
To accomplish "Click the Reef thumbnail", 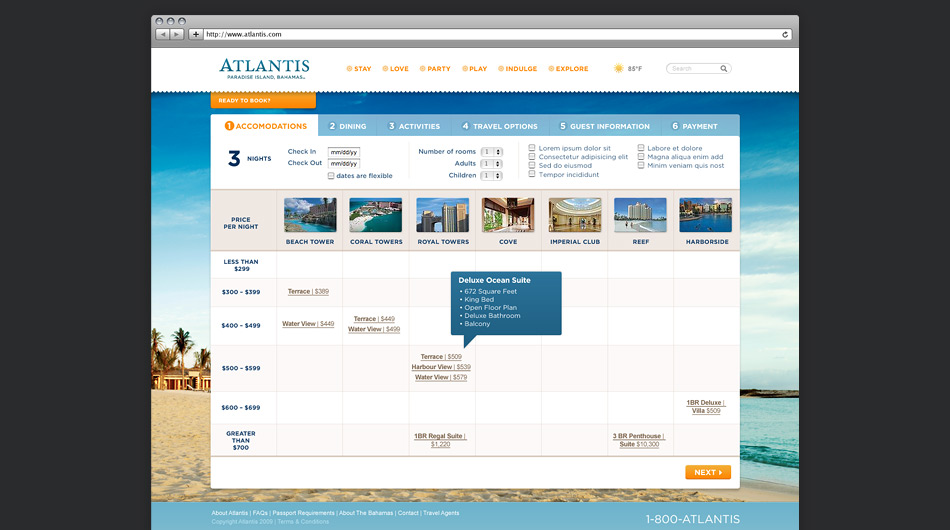I will coord(640,215).
